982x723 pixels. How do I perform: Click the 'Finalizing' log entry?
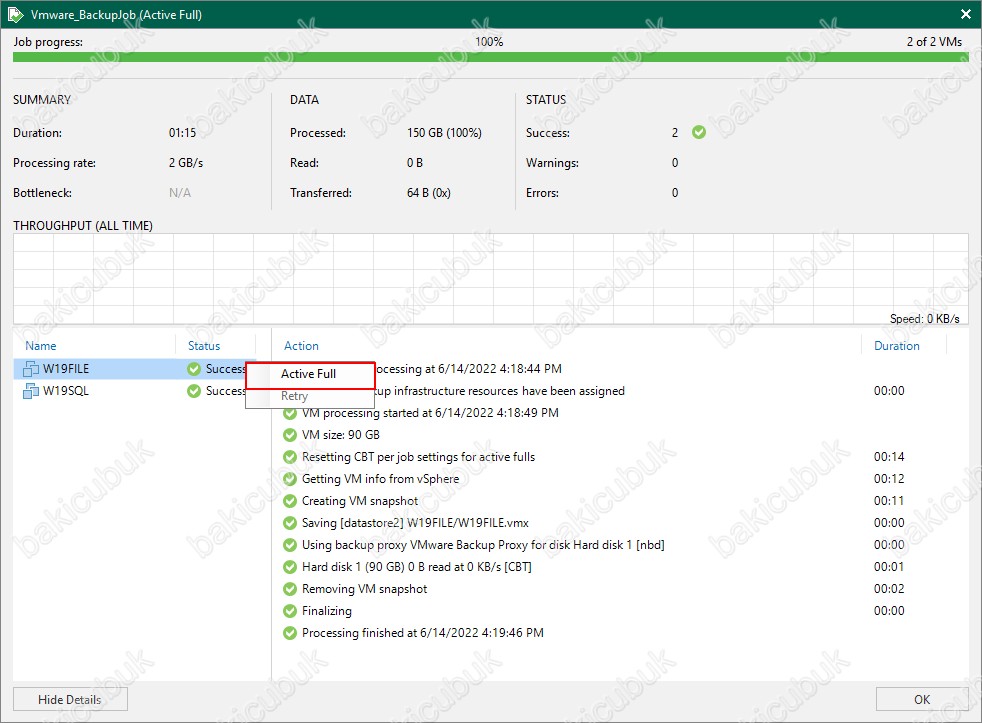pyautogui.click(x=326, y=611)
